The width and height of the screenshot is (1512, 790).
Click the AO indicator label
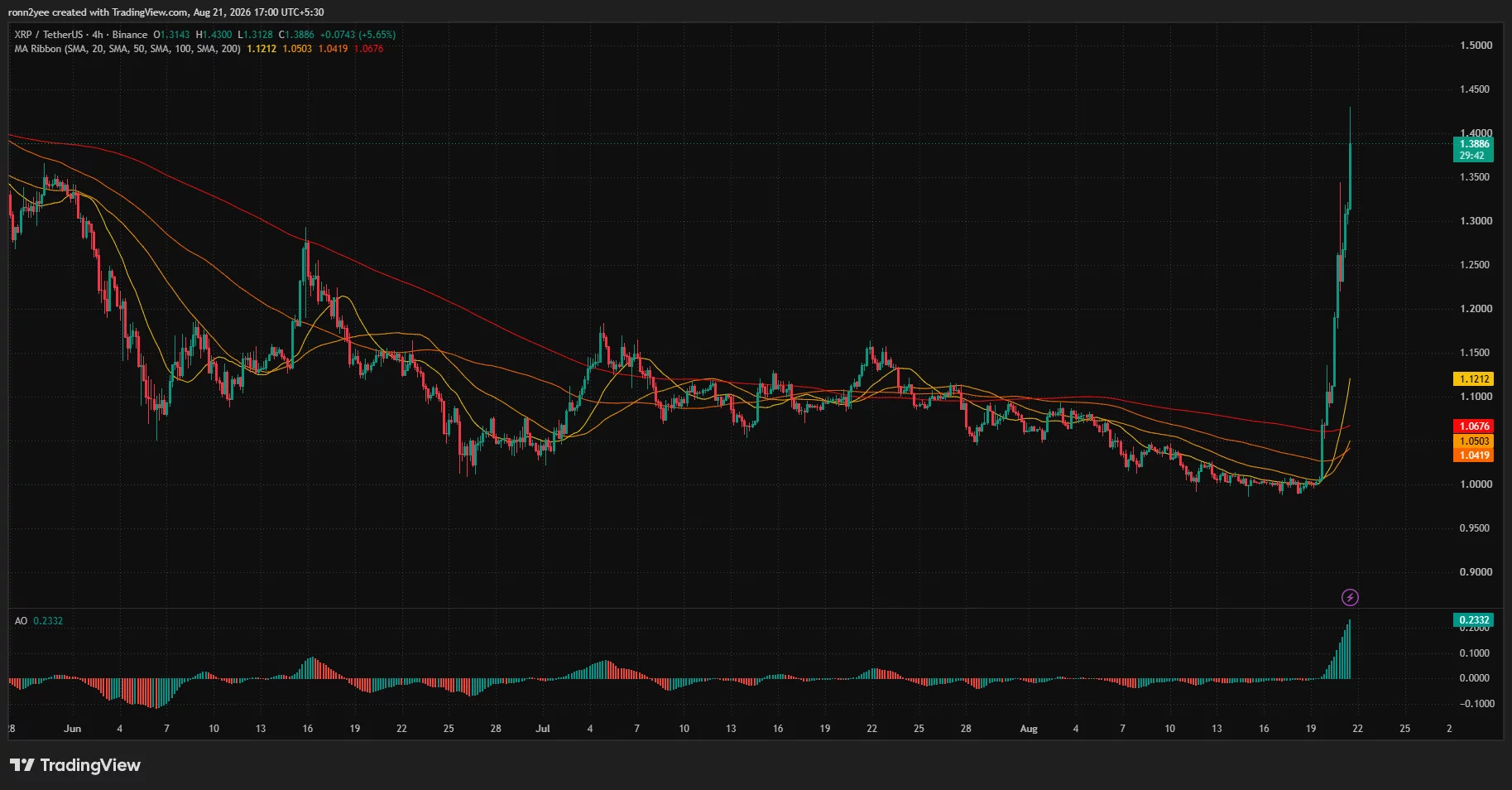(x=21, y=621)
